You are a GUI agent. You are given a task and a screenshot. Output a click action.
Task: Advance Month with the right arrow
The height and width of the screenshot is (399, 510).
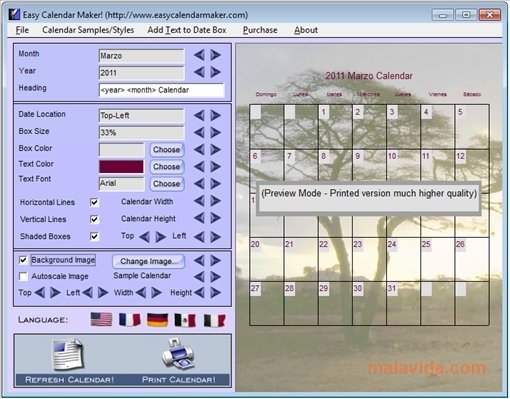click(x=216, y=55)
